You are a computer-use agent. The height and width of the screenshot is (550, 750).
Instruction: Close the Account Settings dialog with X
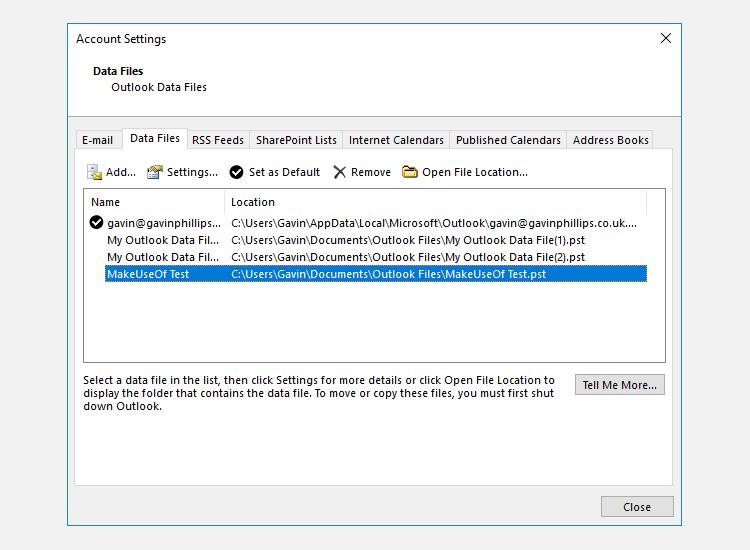point(666,38)
